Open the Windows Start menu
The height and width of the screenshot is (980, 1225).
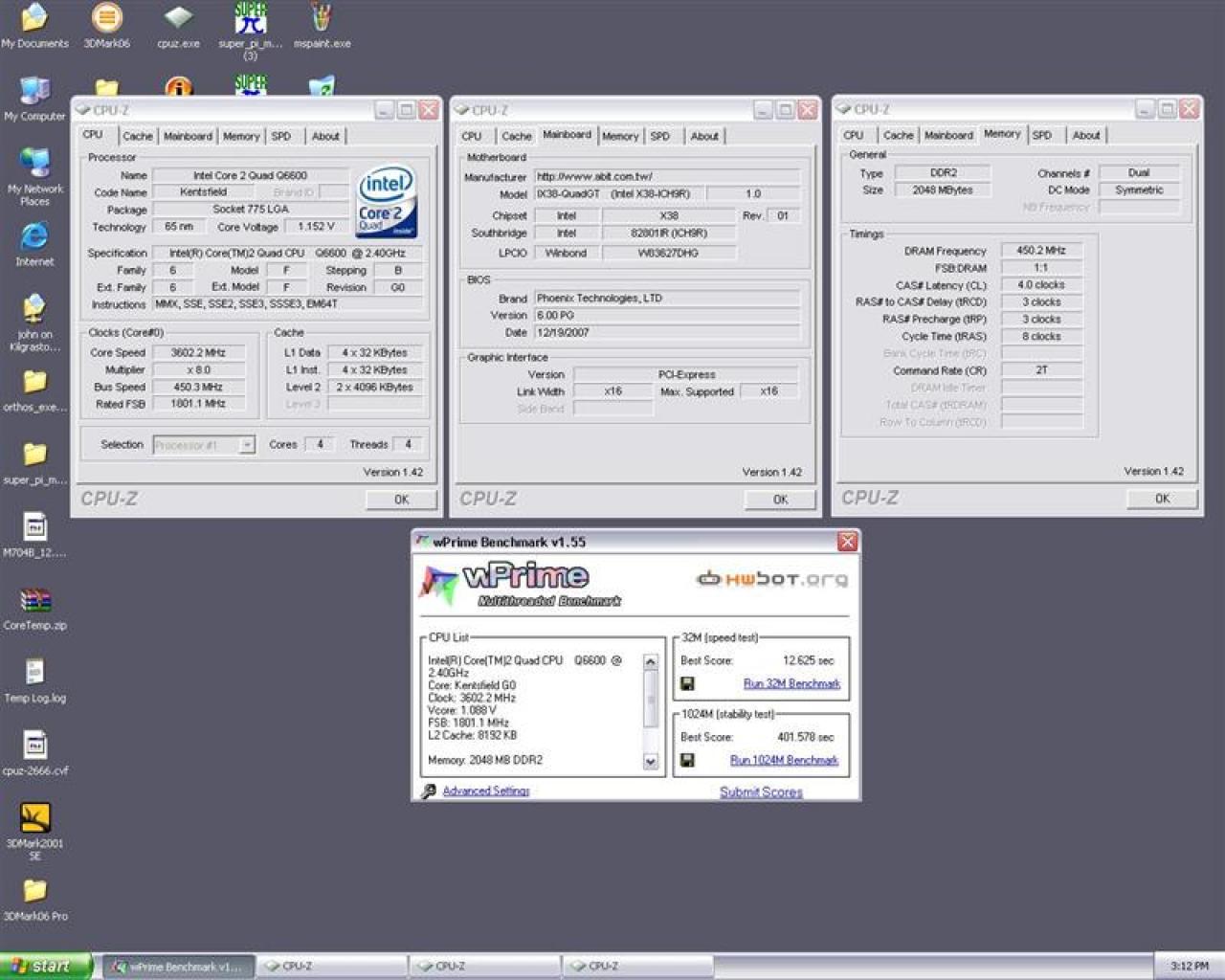[46, 967]
